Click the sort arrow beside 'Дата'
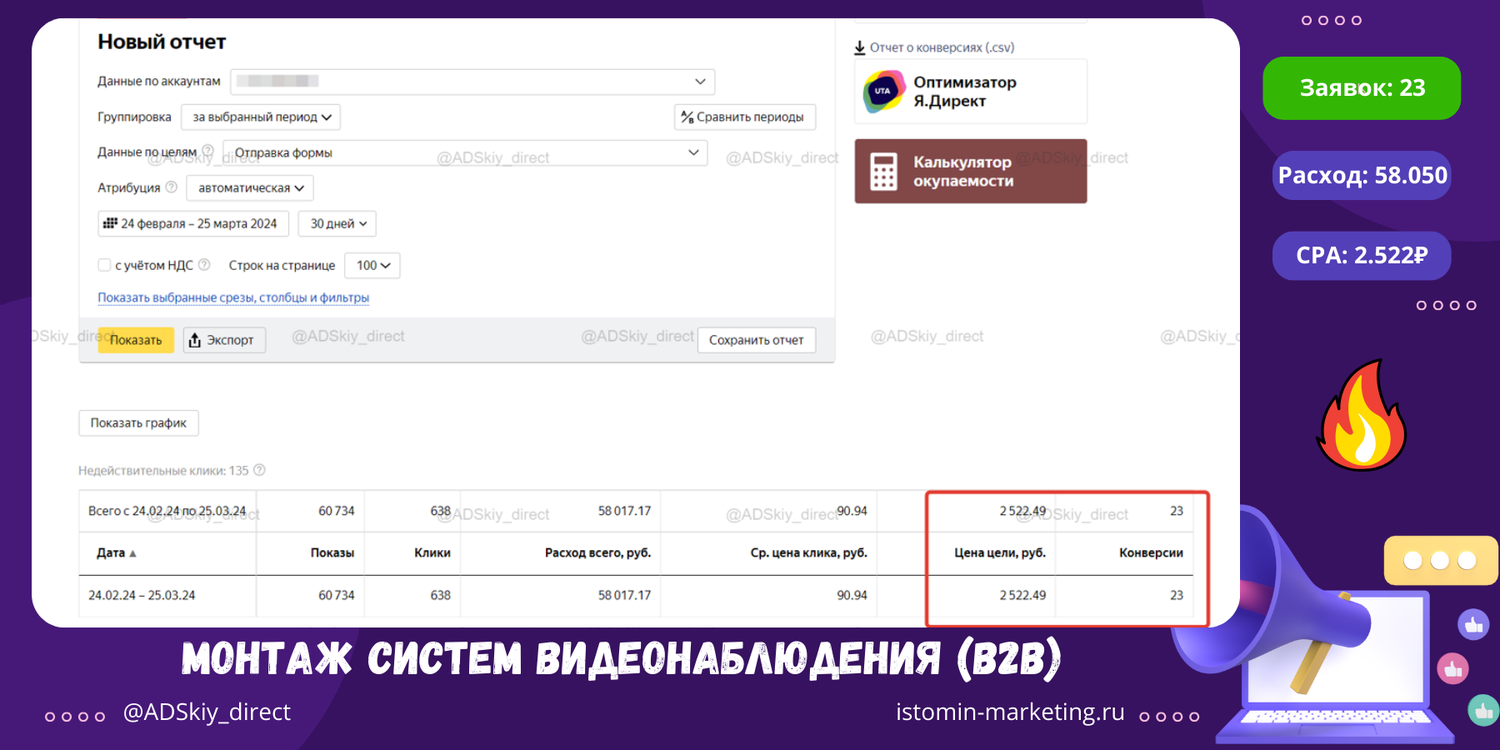Screen dimensions: 1500x750 click(133, 553)
